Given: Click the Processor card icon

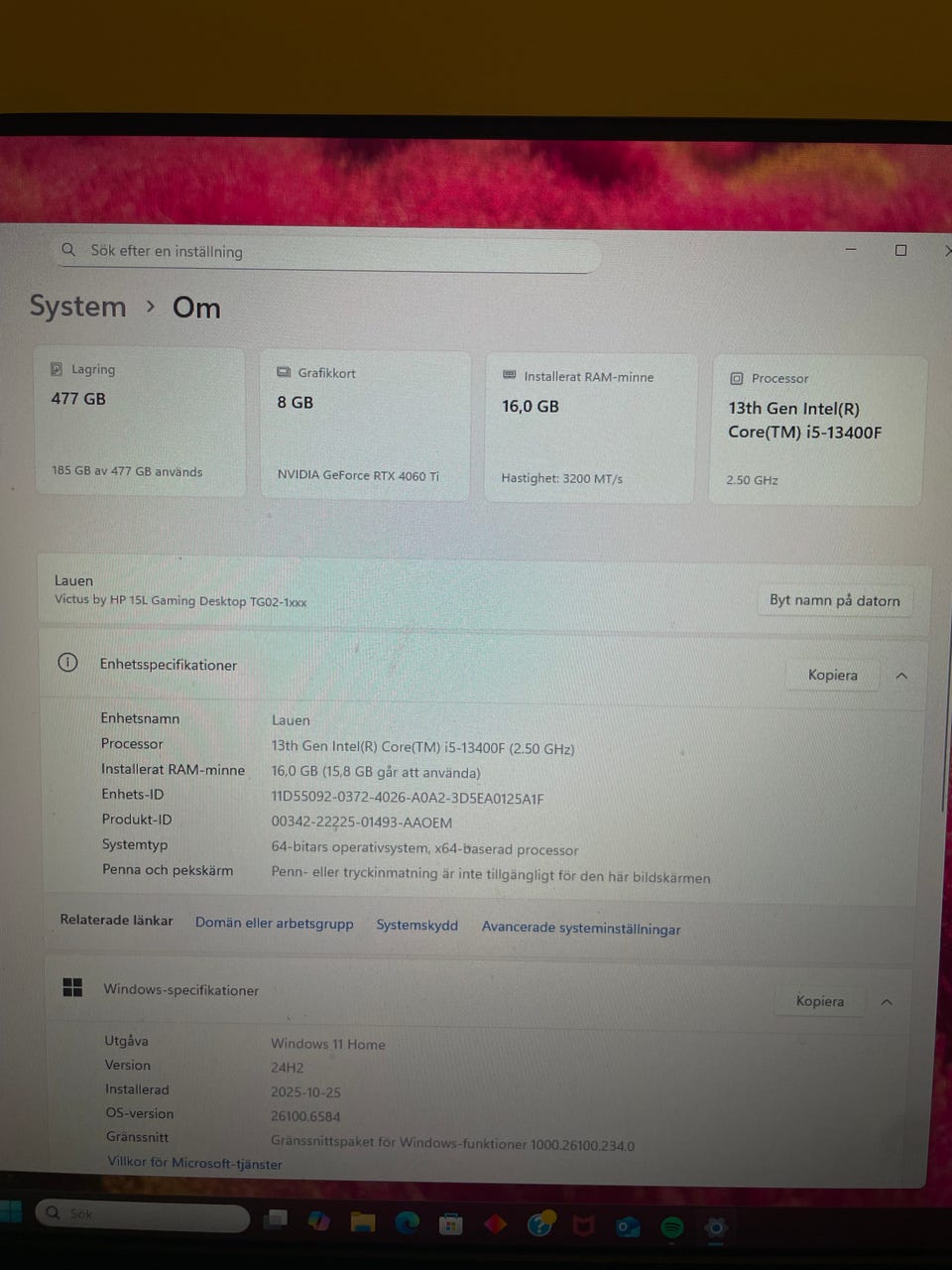Looking at the screenshot, I should point(737,378).
